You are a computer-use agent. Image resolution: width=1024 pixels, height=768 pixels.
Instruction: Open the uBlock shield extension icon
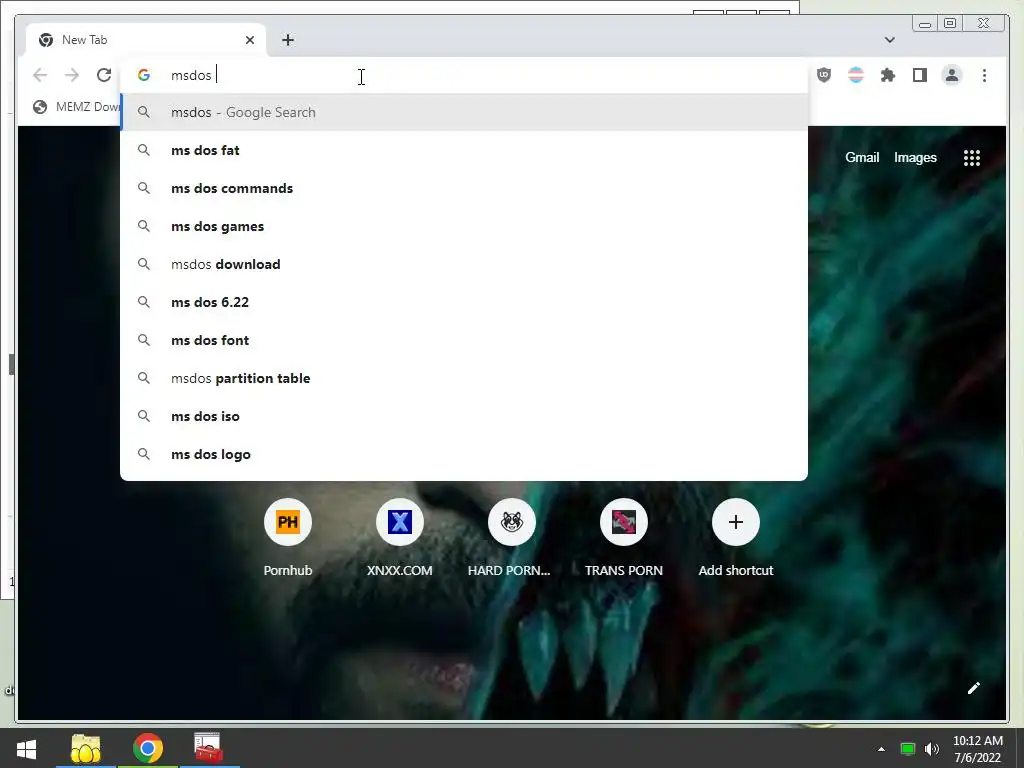click(824, 75)
